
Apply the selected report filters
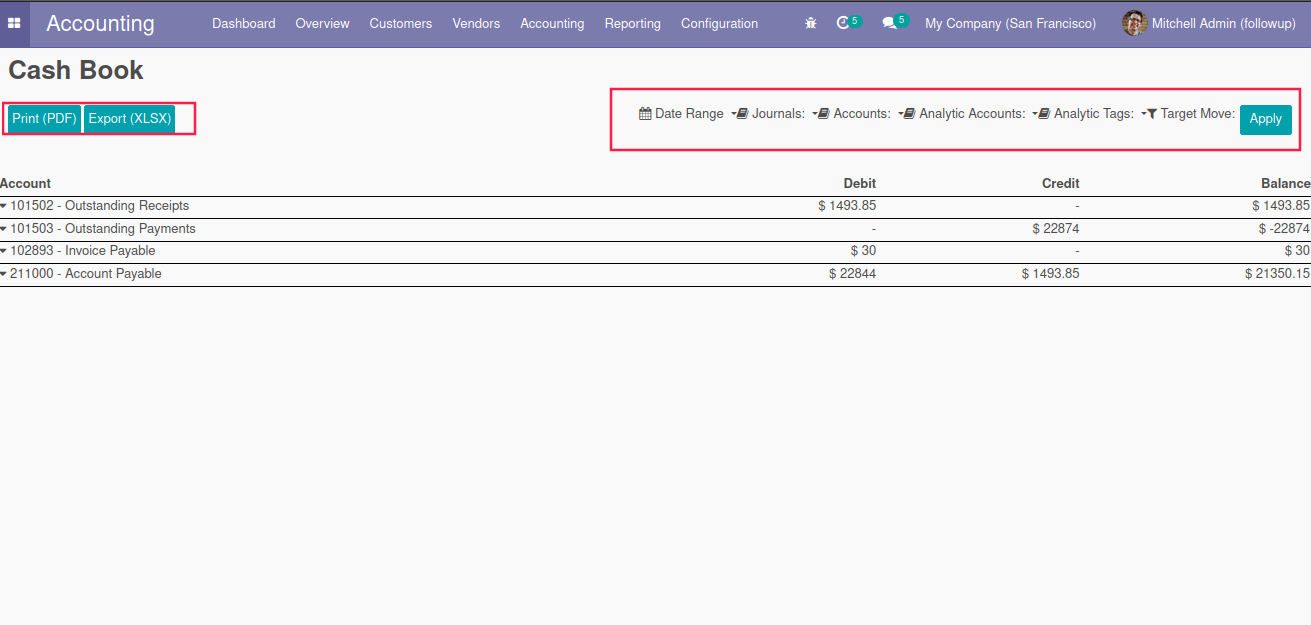[1266, 119]
